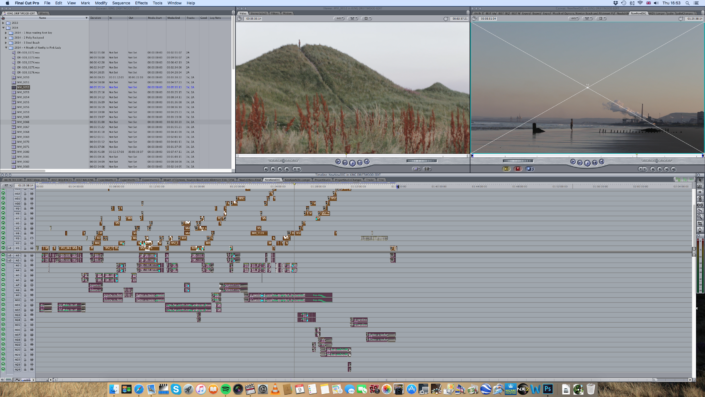Click the Canvas jog control wheel

(x=518, y=161)
